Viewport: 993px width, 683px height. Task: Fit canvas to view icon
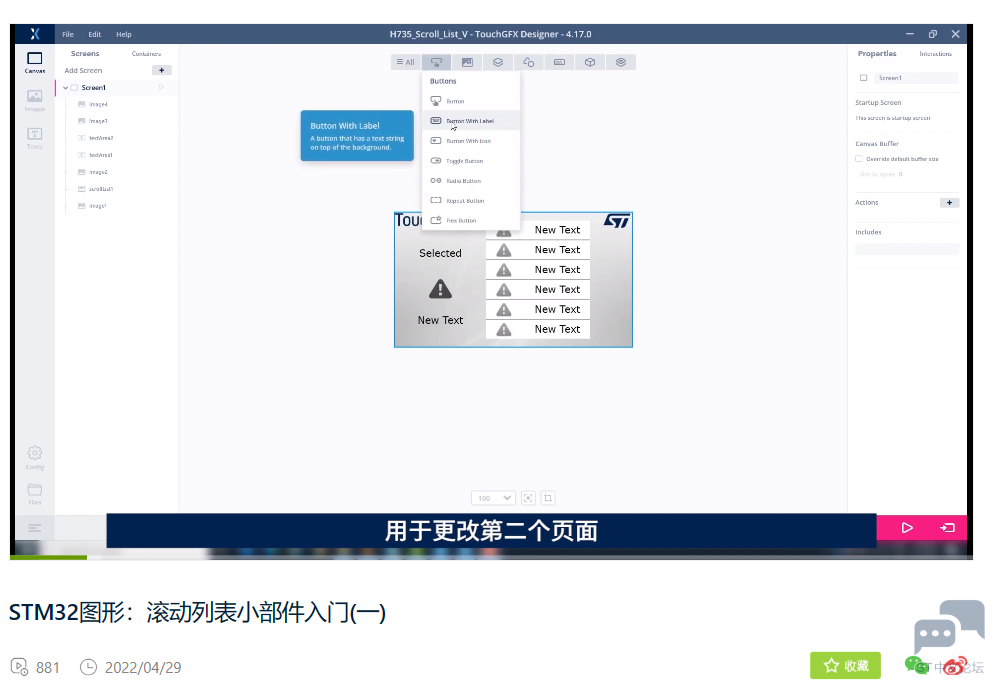point(528,498)
